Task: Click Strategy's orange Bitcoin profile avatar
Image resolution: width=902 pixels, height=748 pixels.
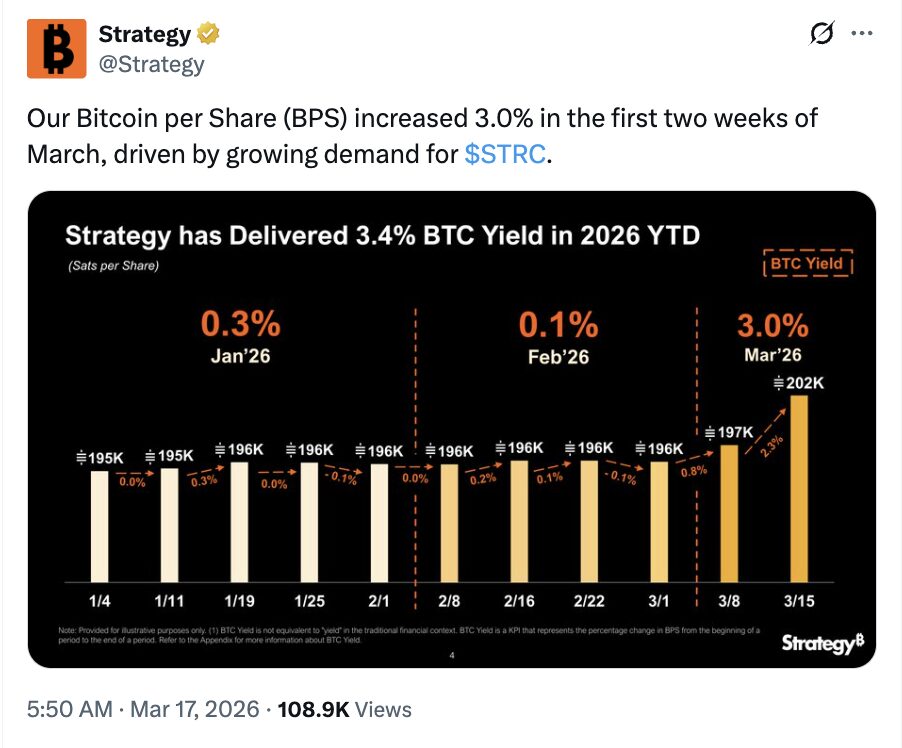Action: tap(55, 47)
